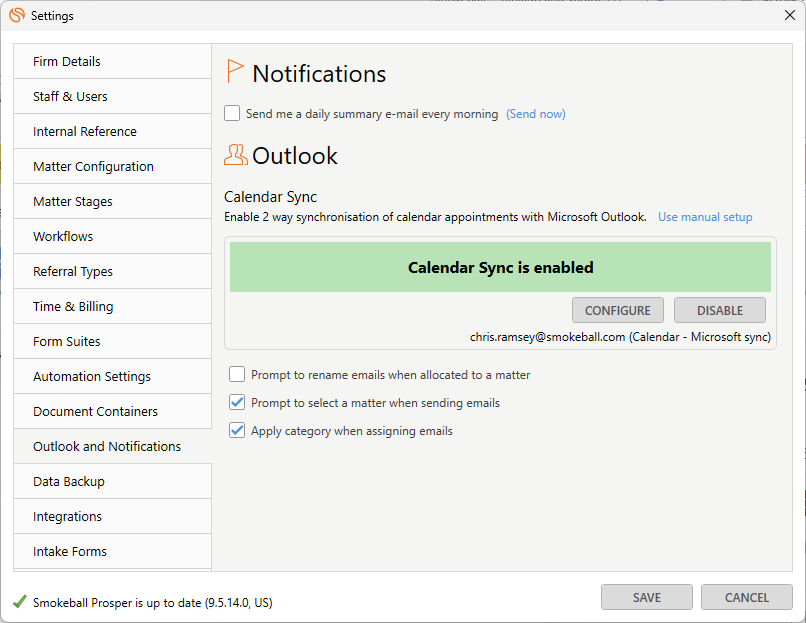Screen dimensions: 806x623
Task: Go to Automation Settings section
Action: (113, 376)
